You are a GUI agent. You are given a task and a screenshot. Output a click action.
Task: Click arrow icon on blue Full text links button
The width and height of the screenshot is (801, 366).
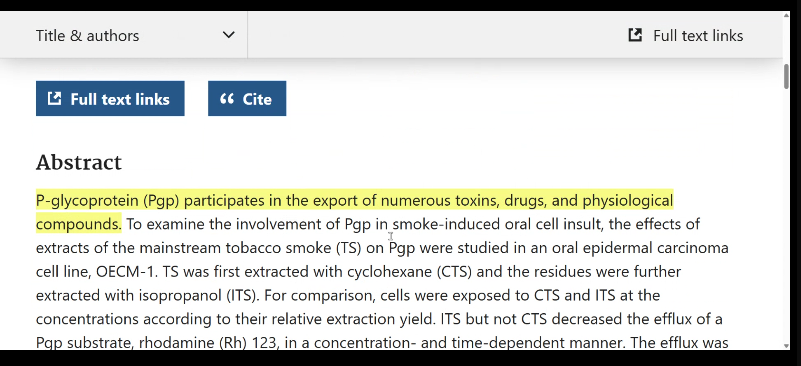point(54,98)
